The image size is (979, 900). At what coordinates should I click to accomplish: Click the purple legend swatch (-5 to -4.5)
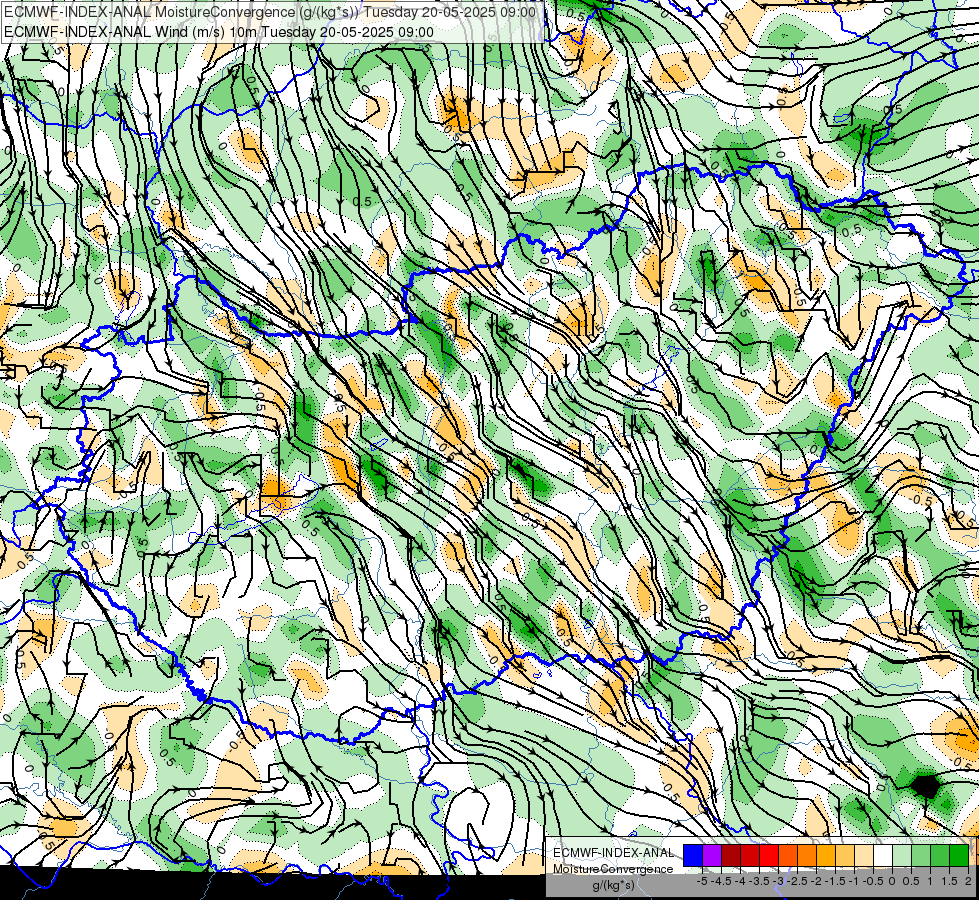point(712,856)
